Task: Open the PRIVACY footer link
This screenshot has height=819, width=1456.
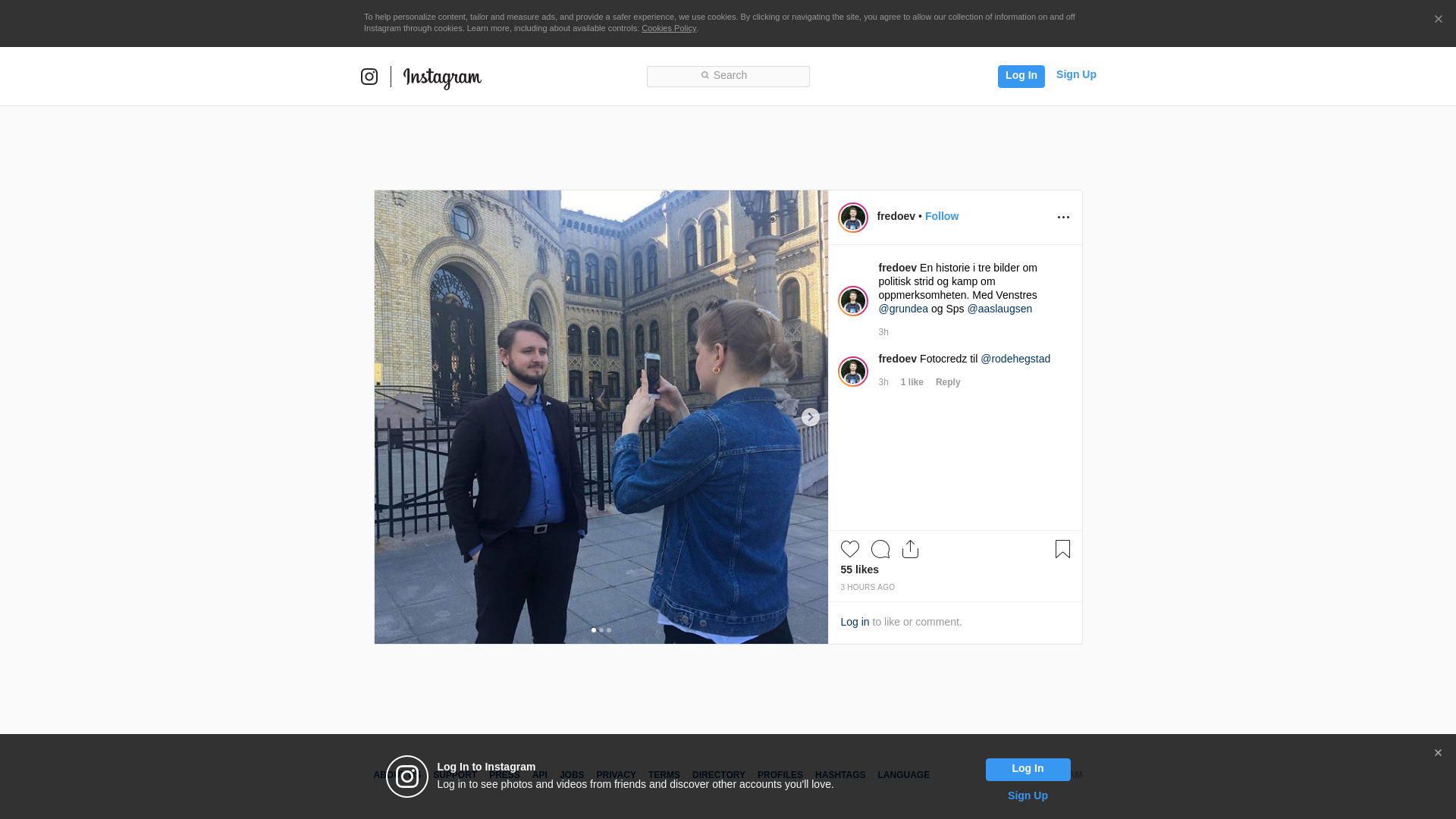Action: [616, 775]
